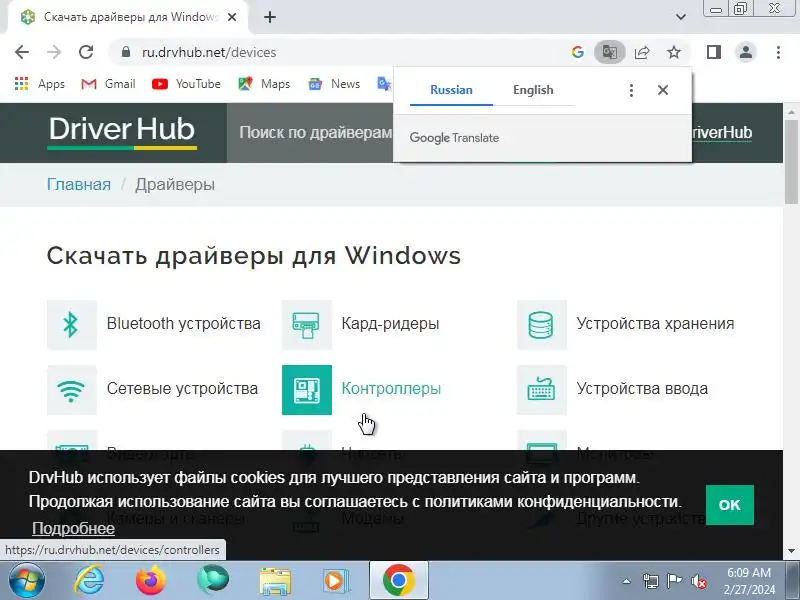Click the DriverHub logo

[x=121, y=132]
